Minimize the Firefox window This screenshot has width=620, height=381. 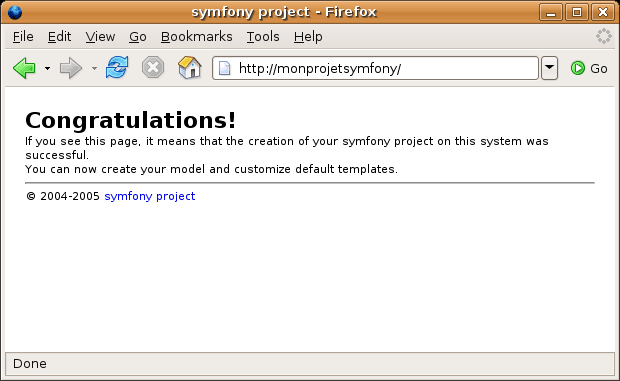[x=551, y=12]
